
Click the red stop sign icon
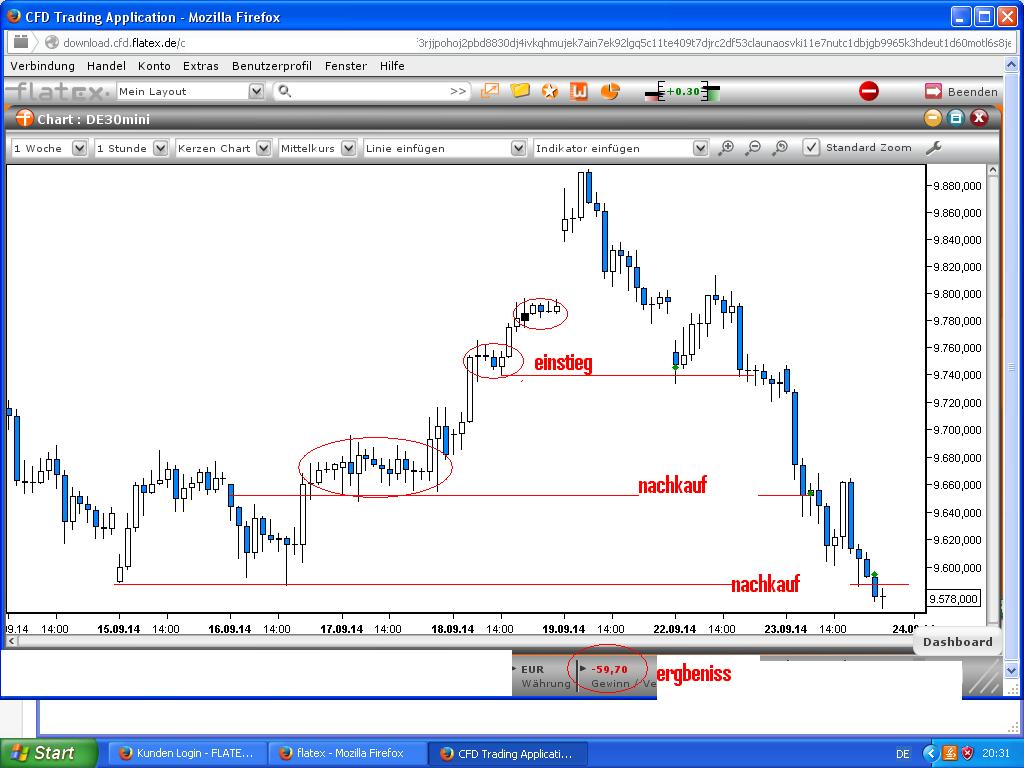(869, 91)
